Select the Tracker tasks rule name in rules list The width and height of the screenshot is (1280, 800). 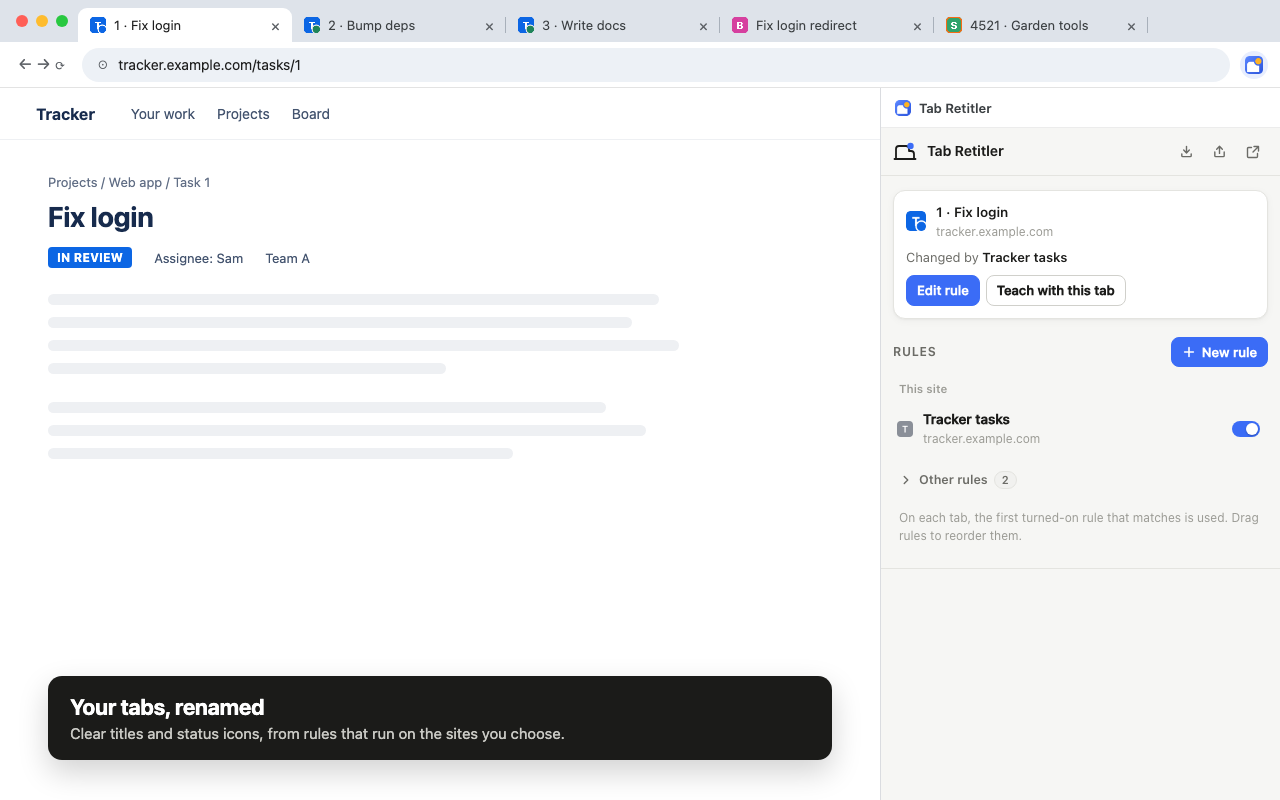point(966,420)
